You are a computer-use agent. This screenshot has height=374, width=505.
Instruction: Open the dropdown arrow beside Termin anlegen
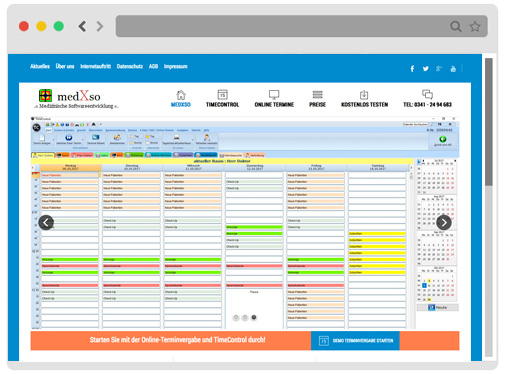click(53, 140)
